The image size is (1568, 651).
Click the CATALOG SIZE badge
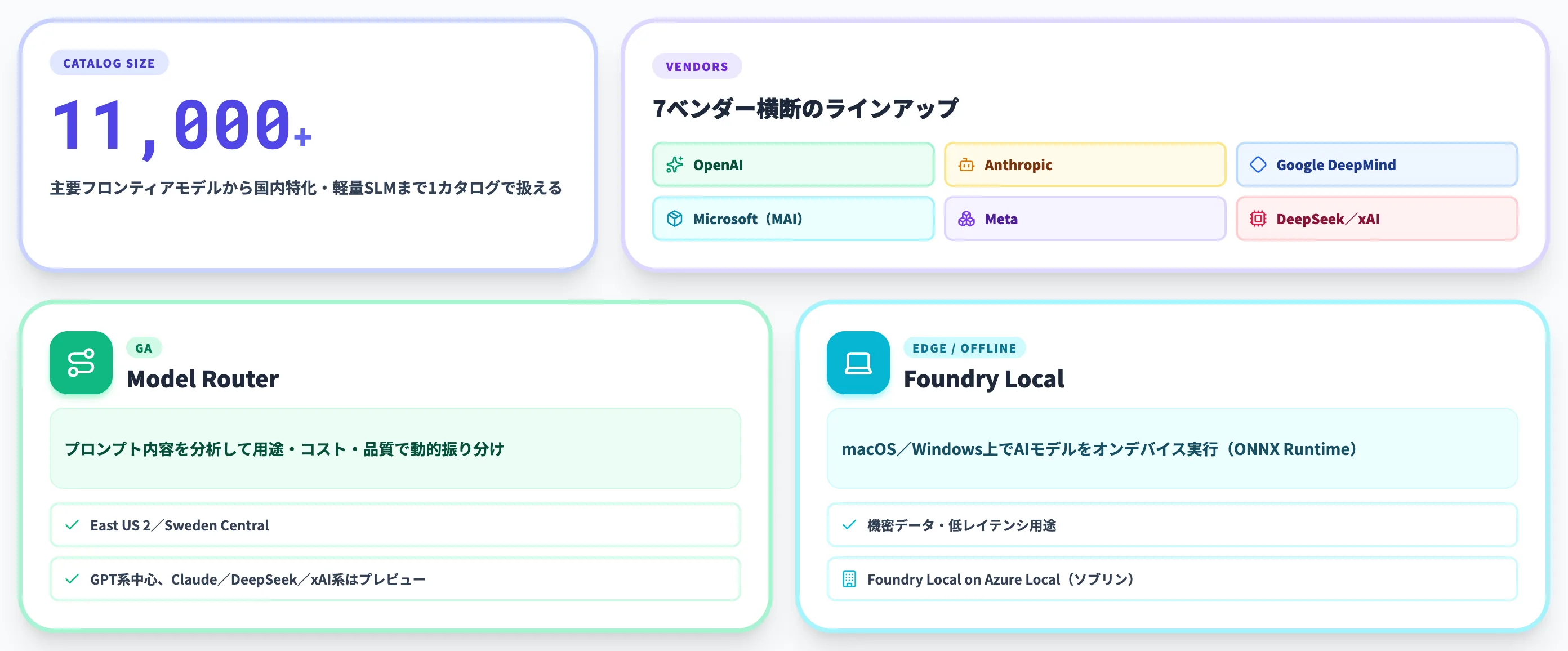coord(109,63)
